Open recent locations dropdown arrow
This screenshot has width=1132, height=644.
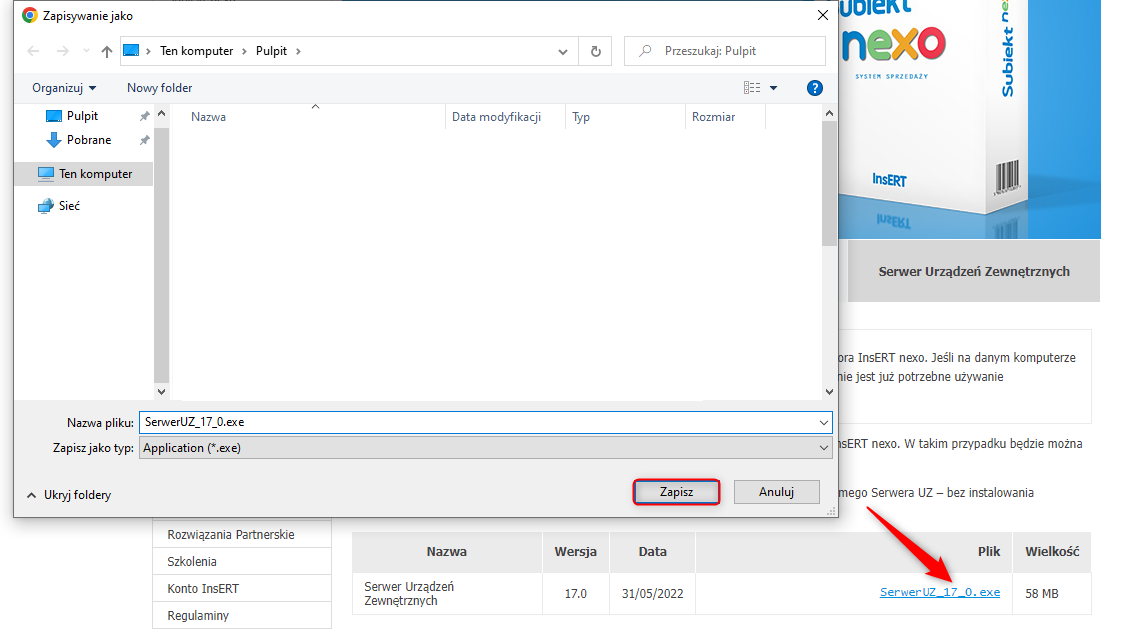(x=87, y=51)
